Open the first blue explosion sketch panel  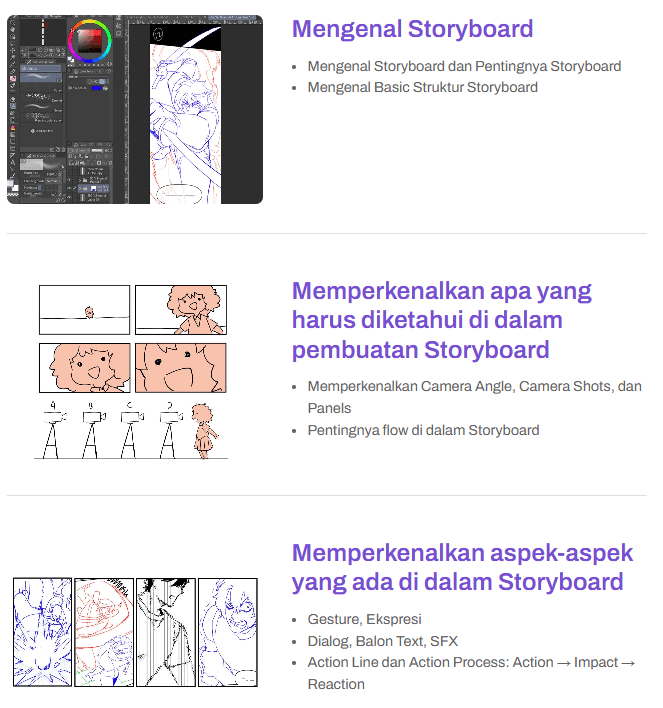pyautogui.click(x=42, y=632)
